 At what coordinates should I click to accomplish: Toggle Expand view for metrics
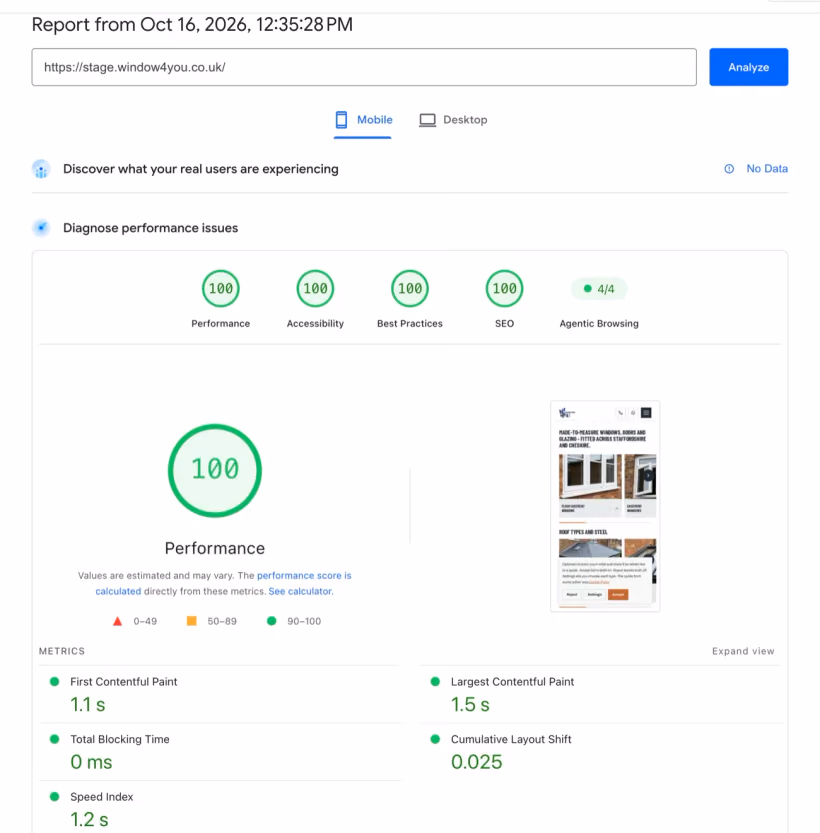(743, 651)
